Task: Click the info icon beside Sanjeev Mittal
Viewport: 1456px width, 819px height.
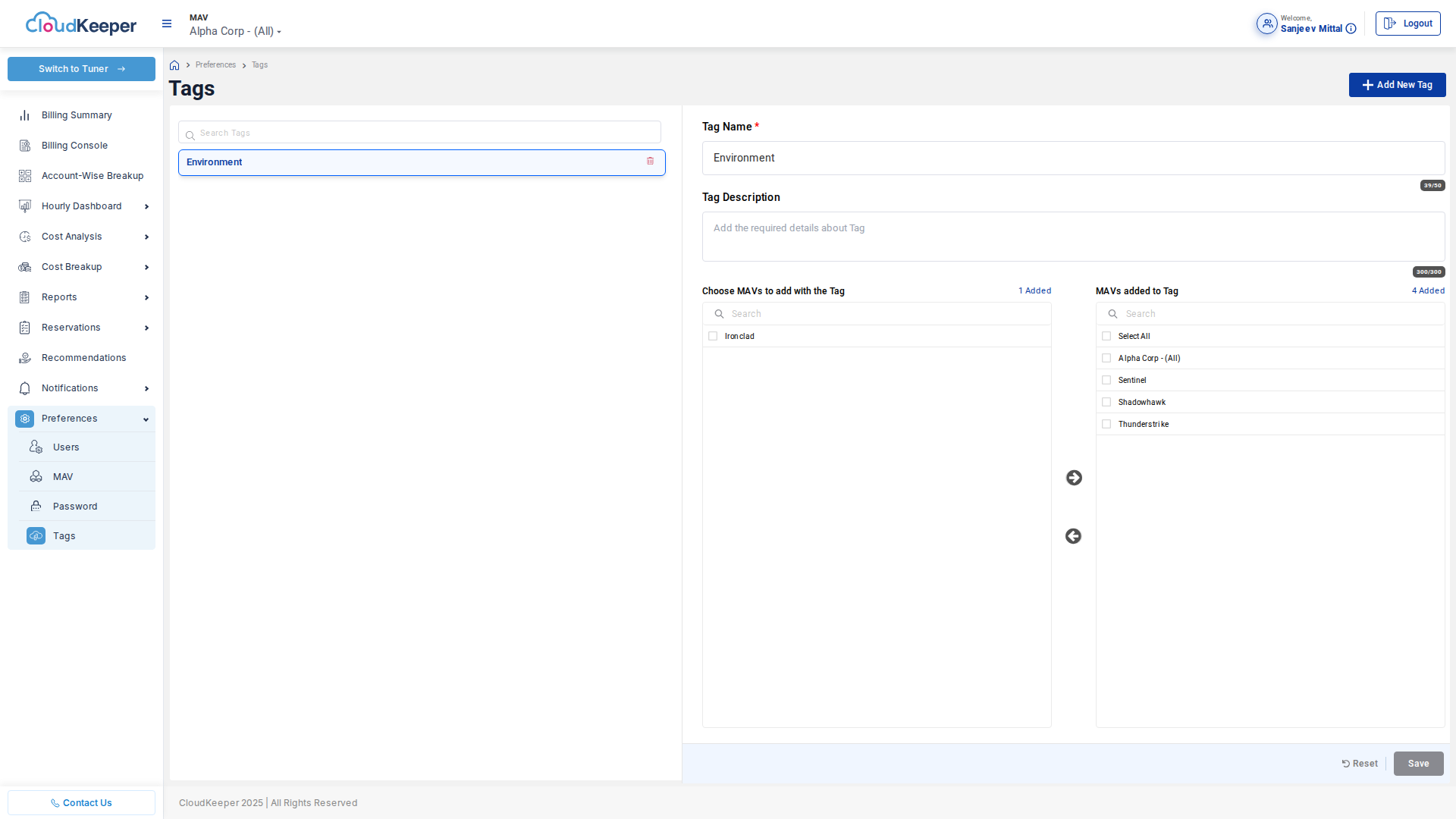Action: [x=1351, y=29]
